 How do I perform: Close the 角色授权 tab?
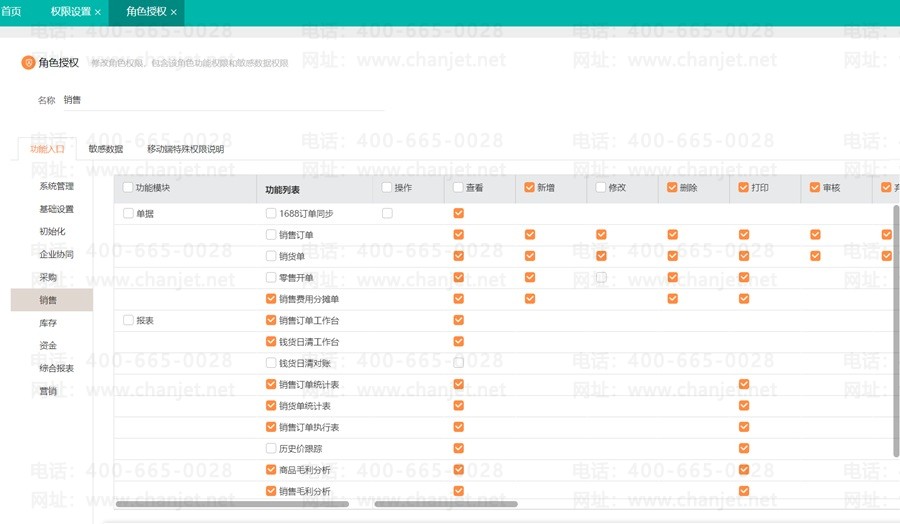click(x=174, y=12)
